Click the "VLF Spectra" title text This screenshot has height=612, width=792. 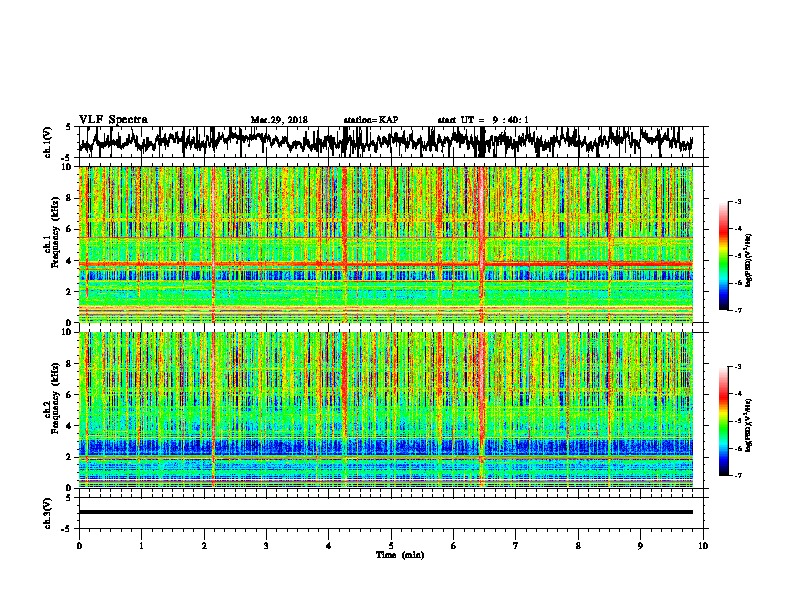pyautogui.click(x=113, y=120)
